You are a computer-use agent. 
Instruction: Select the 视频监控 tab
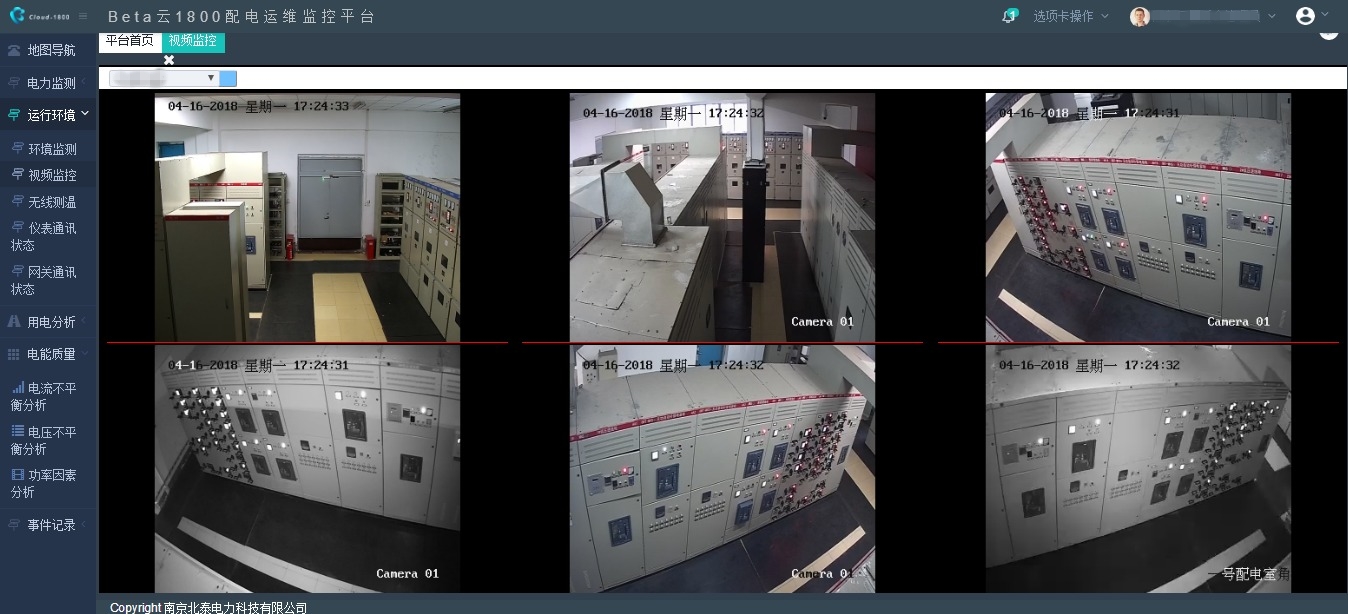(193, 41)
